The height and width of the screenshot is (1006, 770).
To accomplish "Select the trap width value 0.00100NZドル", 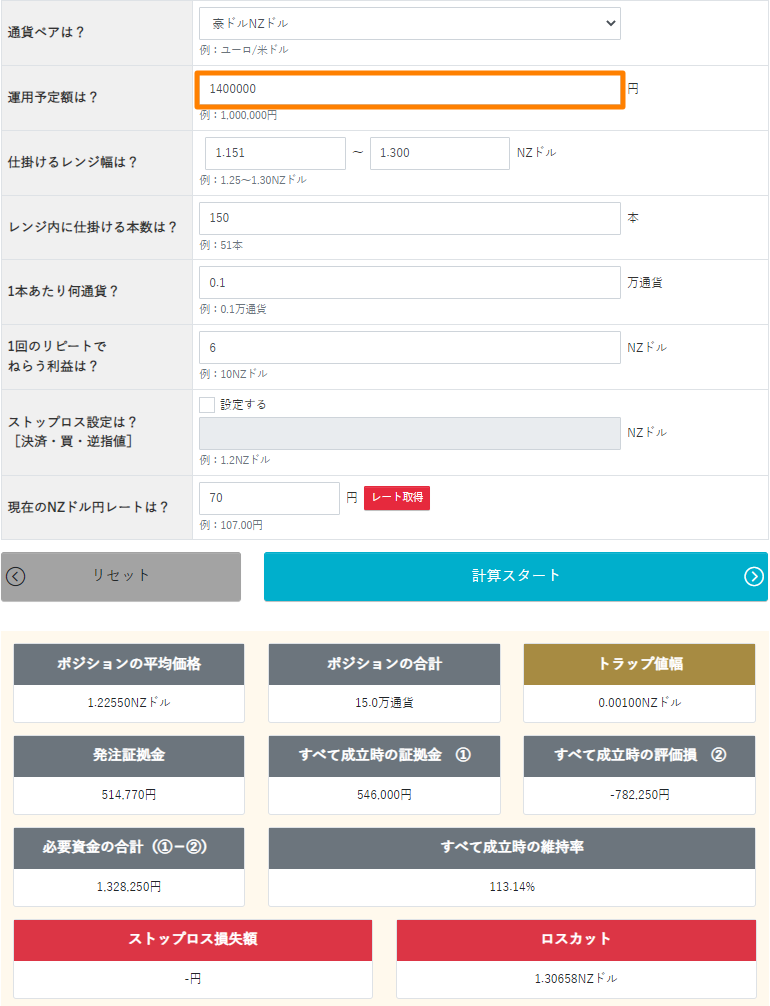I will [x=640, y=703].
